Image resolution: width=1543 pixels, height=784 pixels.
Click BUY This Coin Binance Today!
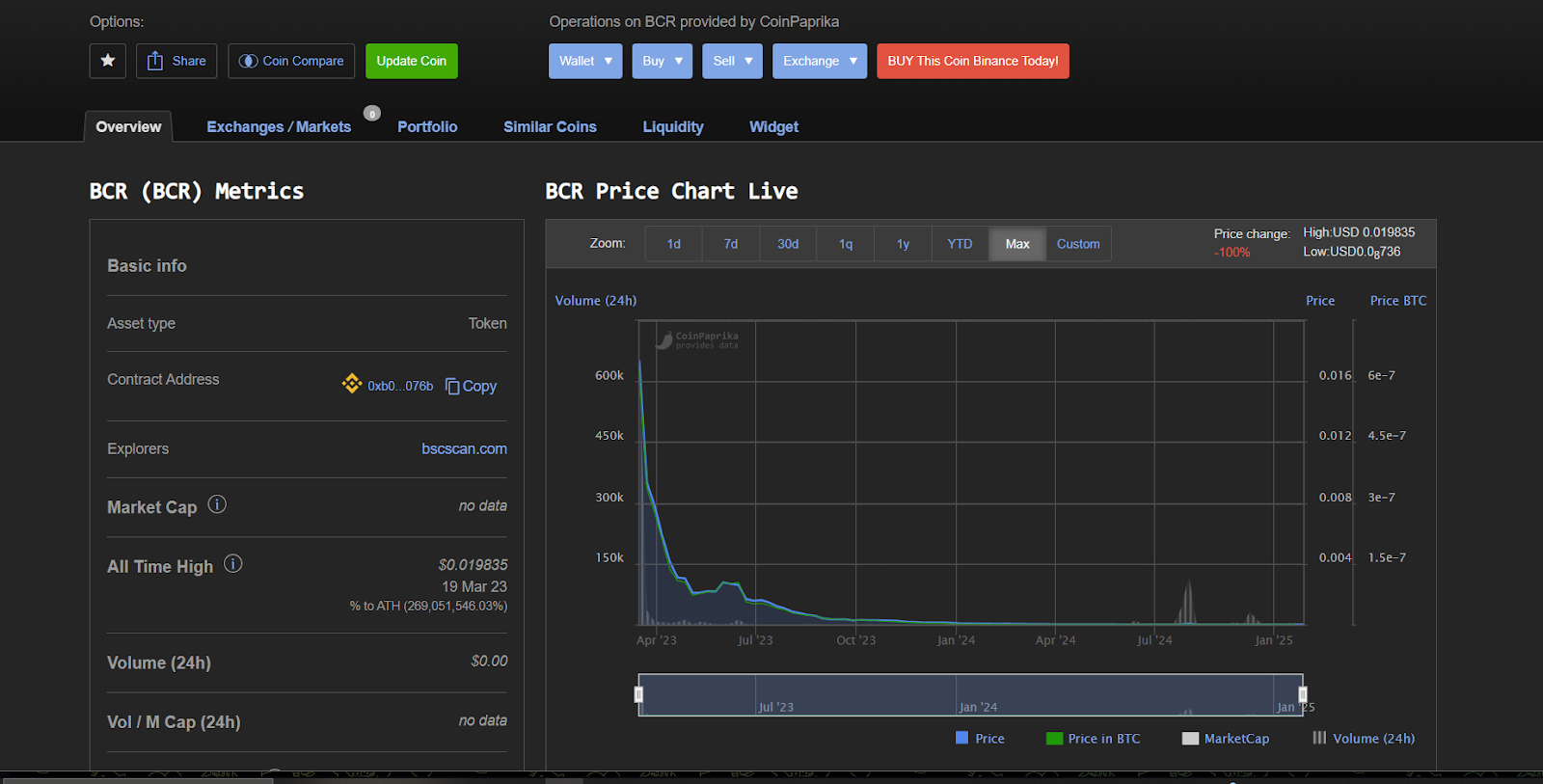[x=973, y=61]
